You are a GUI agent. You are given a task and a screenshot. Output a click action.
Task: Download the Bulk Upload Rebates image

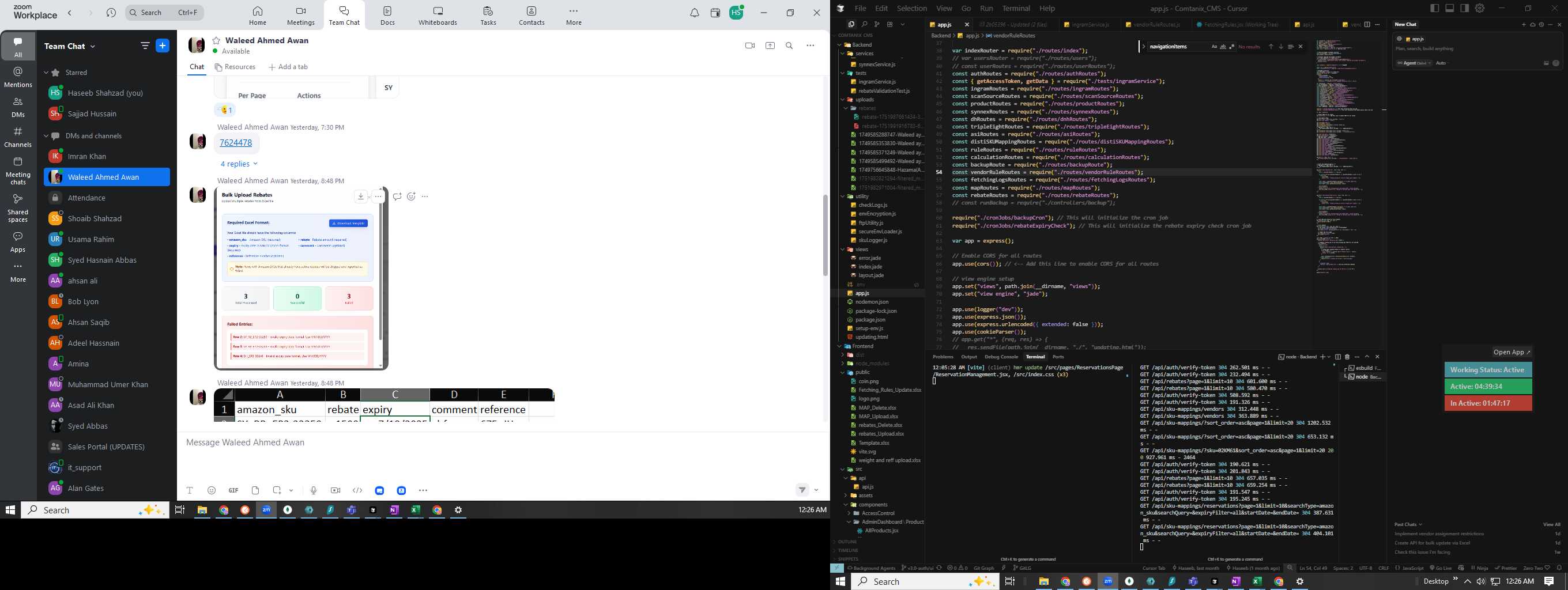coord(361,196)
